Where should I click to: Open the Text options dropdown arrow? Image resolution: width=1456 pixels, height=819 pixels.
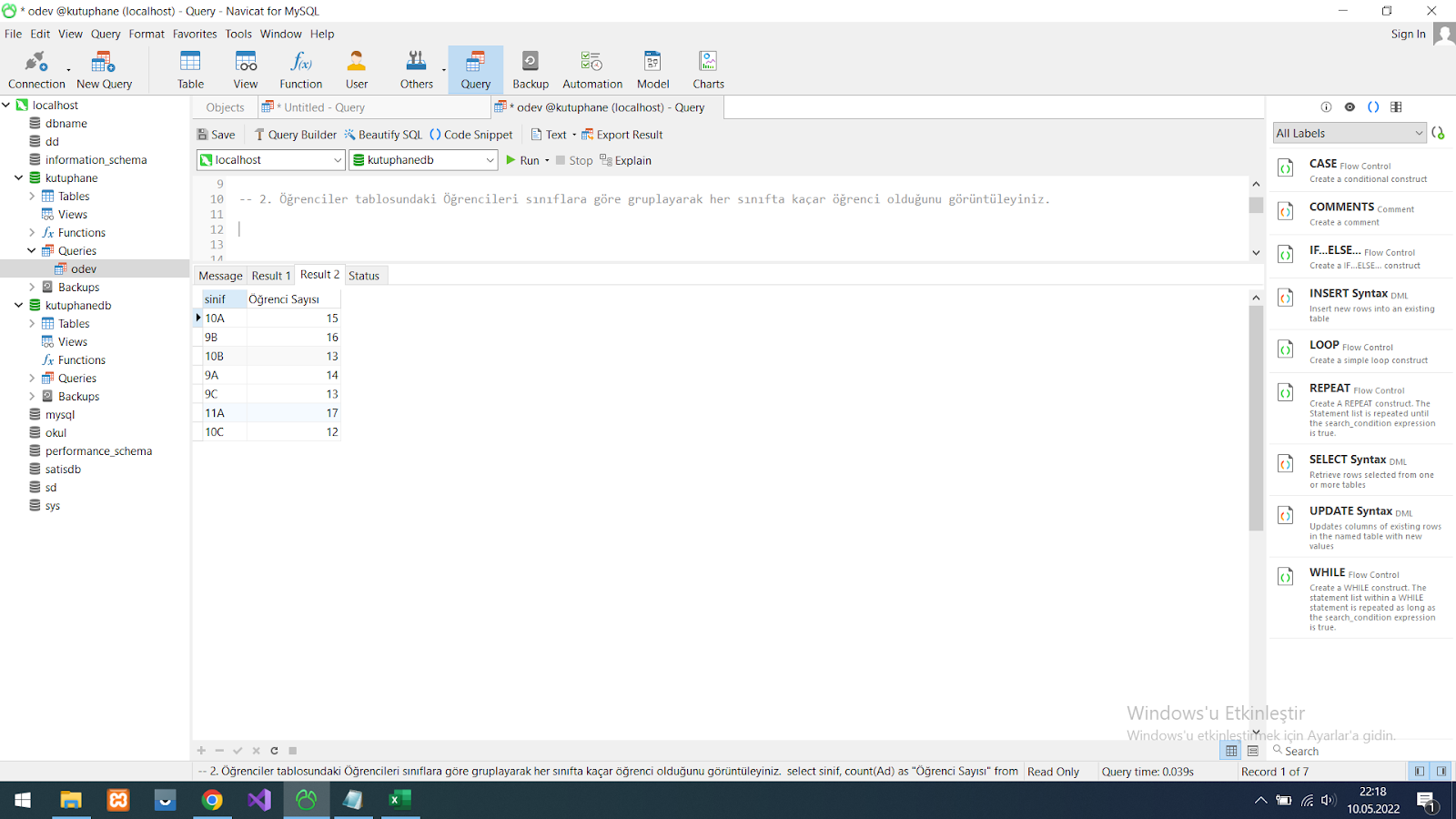click(574, 135)
